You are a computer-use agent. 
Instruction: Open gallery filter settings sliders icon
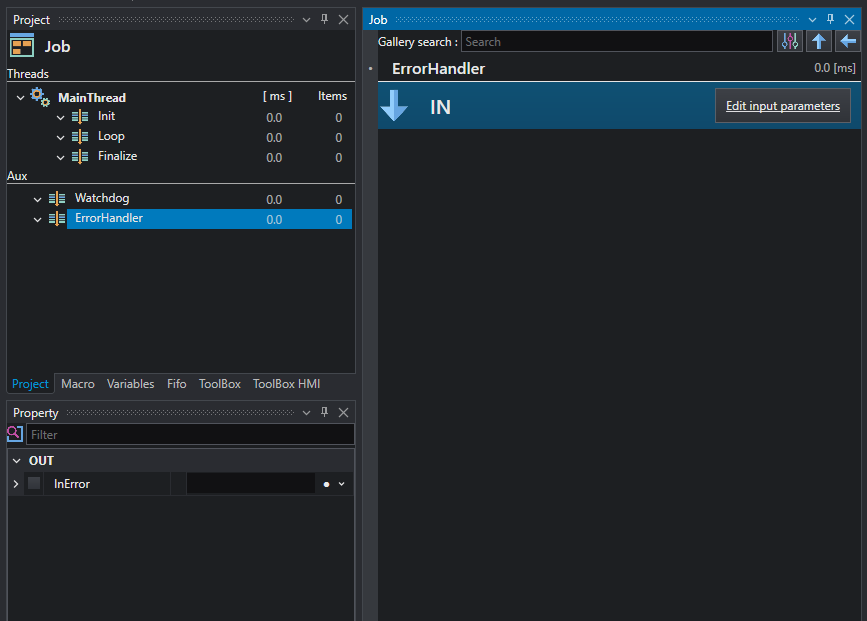790,41
